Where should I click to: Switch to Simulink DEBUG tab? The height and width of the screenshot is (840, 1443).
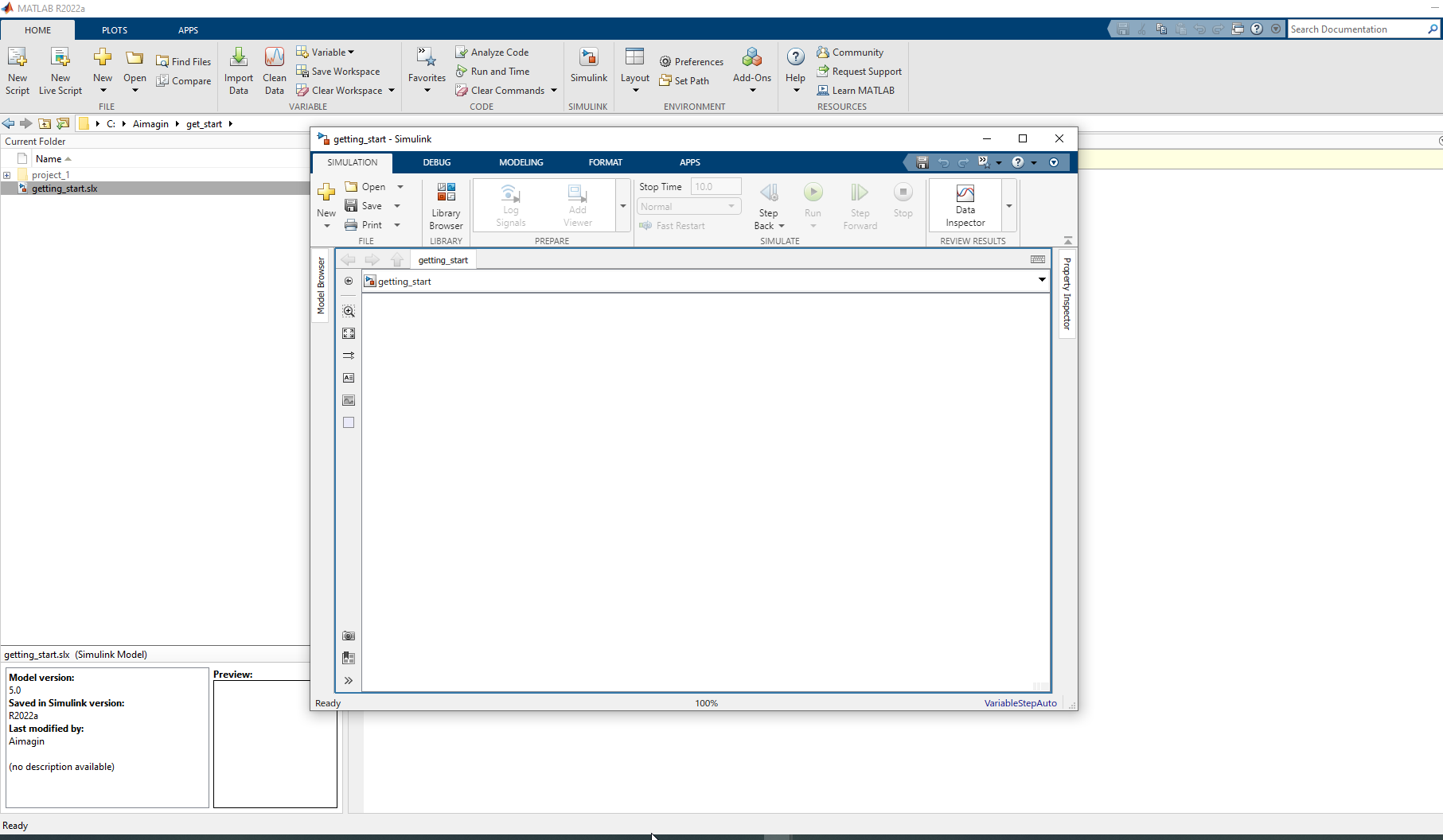click(436, 162)
